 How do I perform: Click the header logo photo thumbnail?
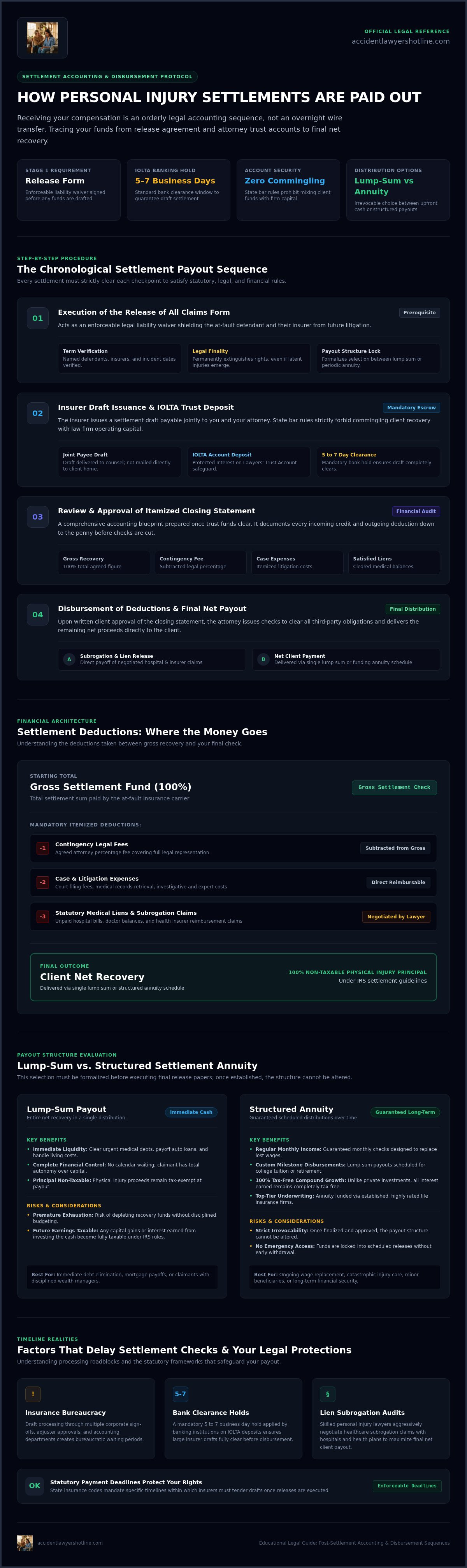[42, 38]
